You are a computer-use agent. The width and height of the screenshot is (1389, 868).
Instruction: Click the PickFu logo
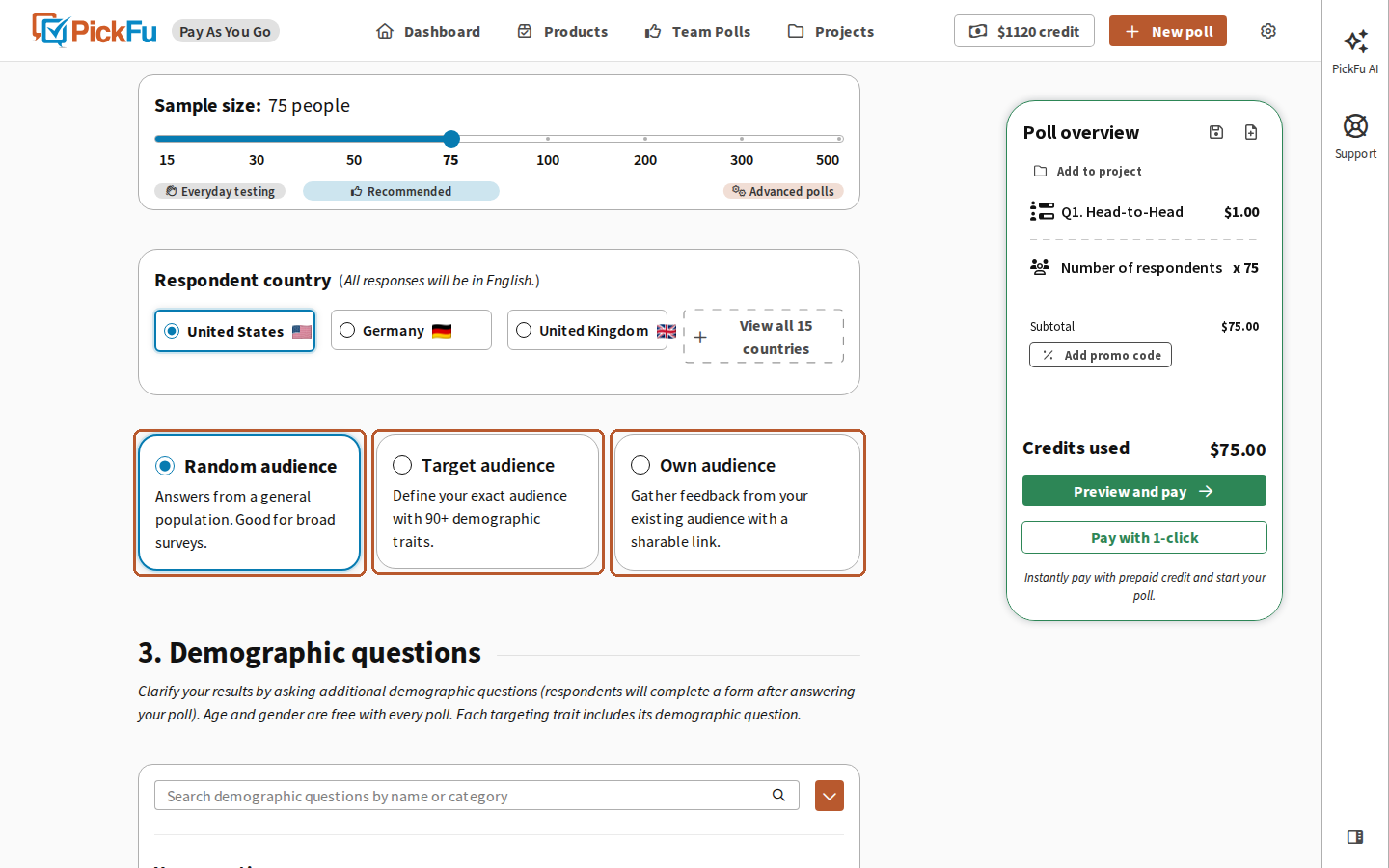click(95, 31)
